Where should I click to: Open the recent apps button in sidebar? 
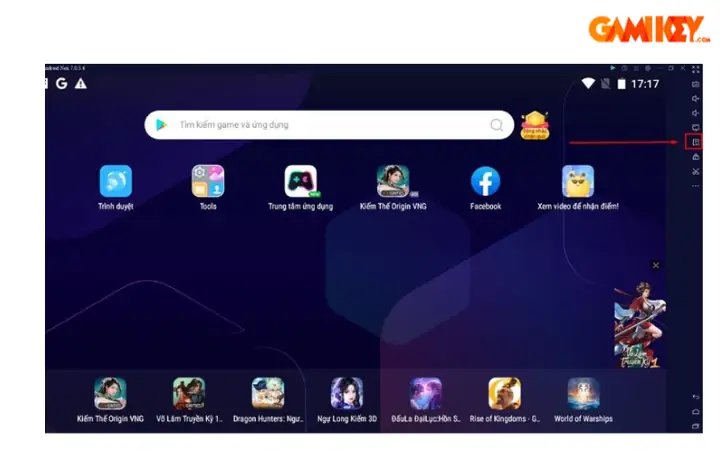pyautogui.click(x=696, y=426)
